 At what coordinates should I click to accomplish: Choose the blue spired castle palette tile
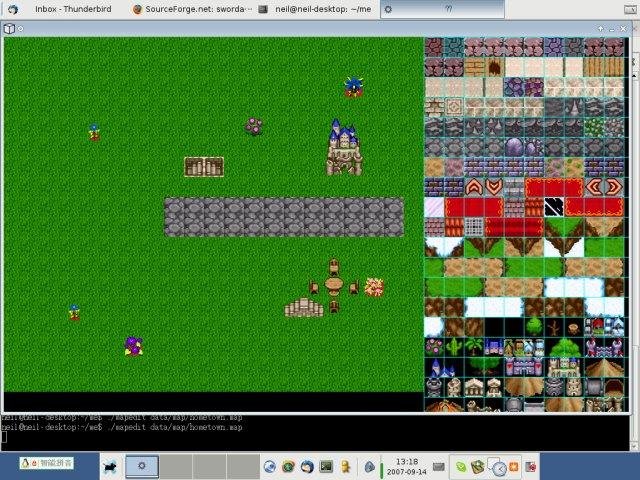[443, 367]
